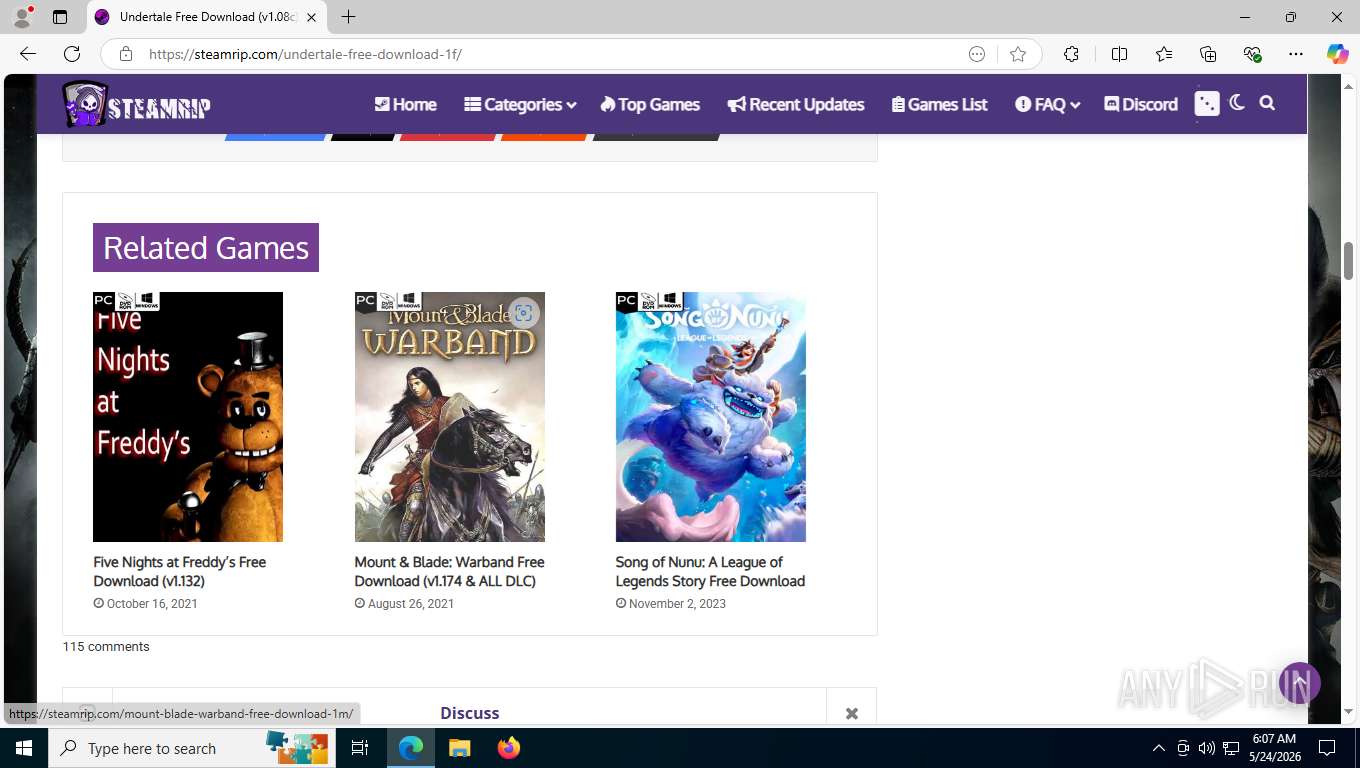1360x768 pixels.
Task: Open the taskbar clock and calendar
Action: tap(1274, 748)
